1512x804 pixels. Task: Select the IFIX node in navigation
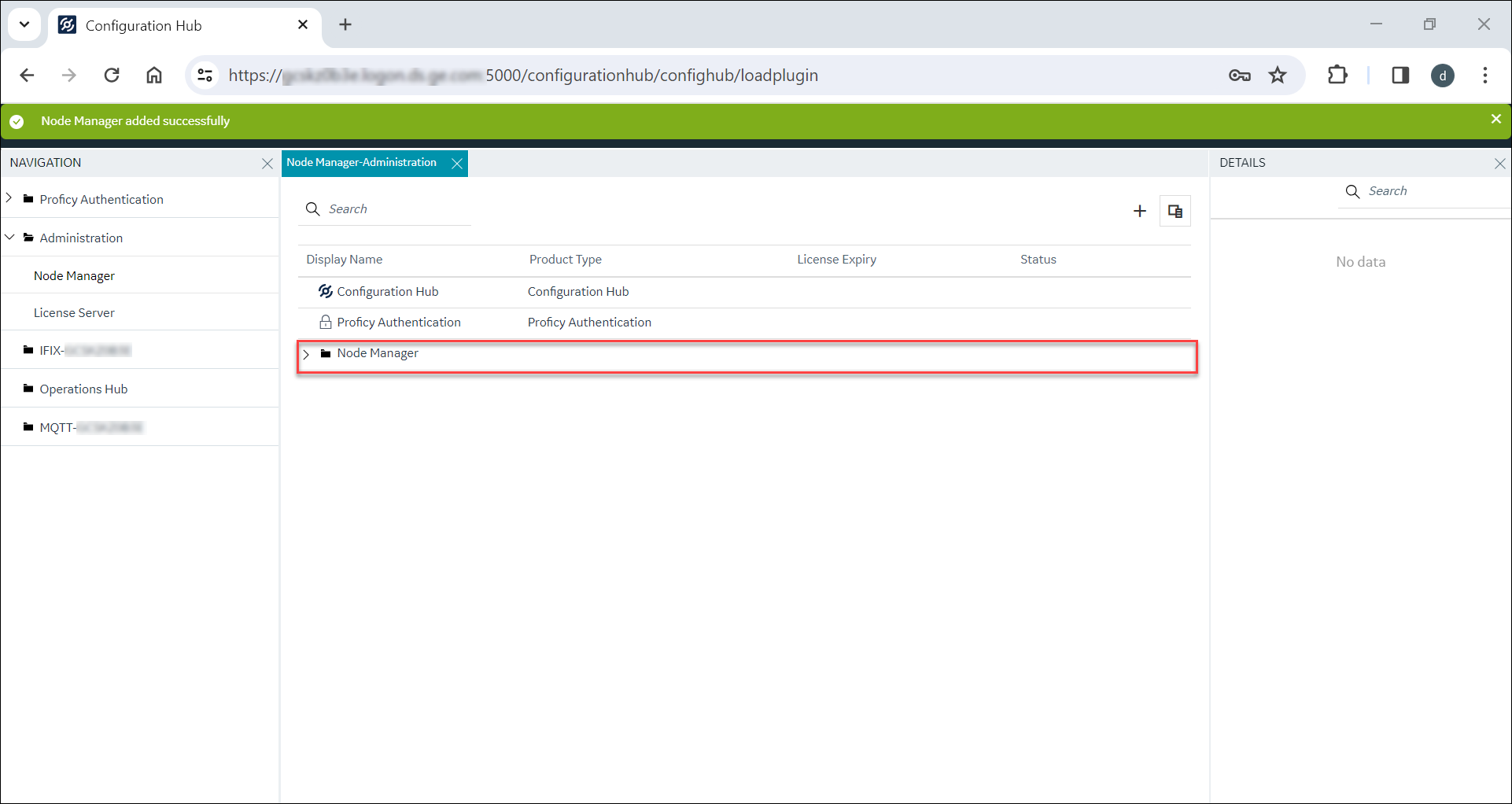pos(85,350)
